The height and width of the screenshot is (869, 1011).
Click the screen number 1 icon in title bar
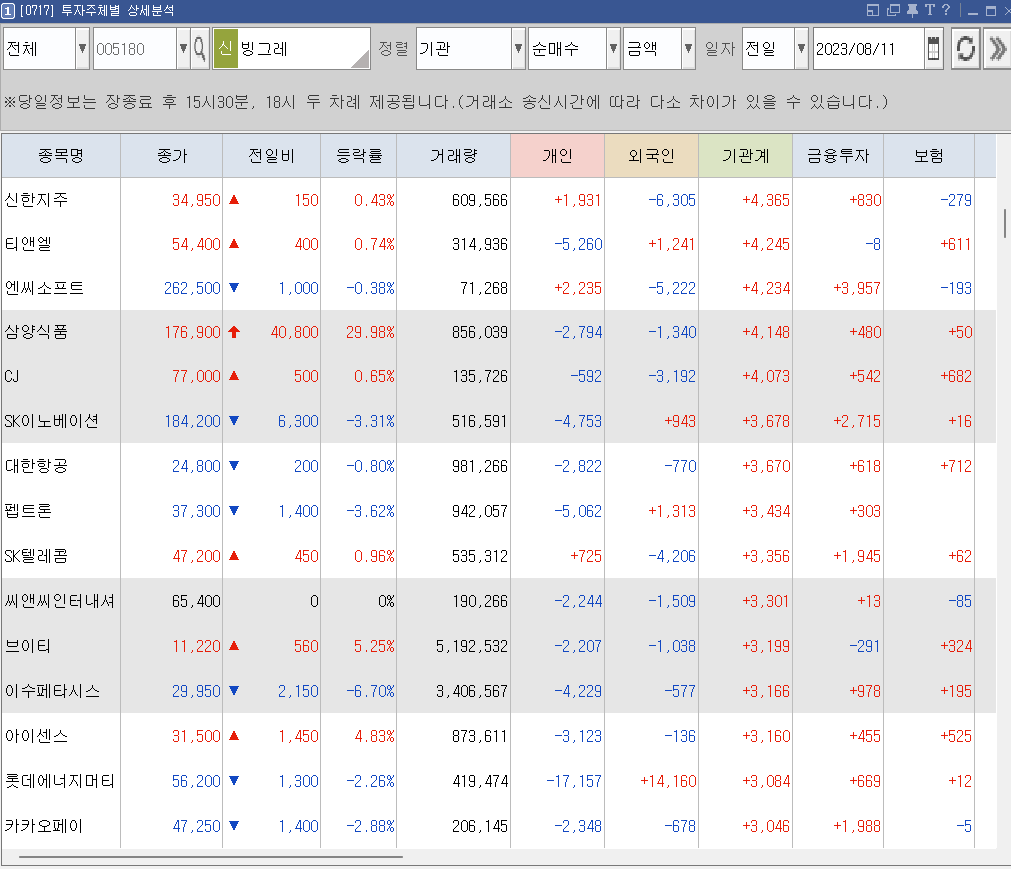(8, 11)
